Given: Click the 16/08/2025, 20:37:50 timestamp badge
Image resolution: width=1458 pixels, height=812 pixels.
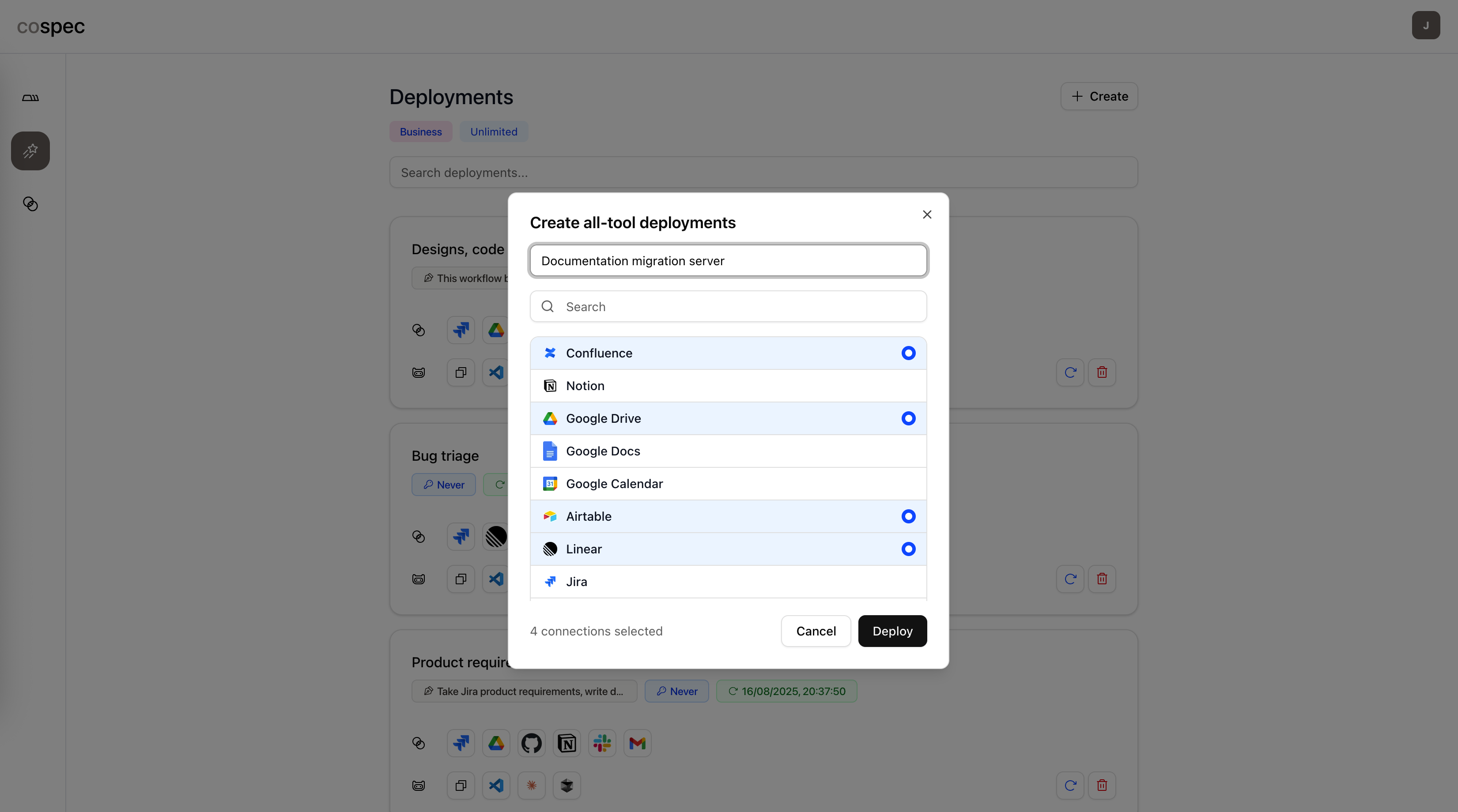Looking at the screenshot, I should [x=787, y=692].
